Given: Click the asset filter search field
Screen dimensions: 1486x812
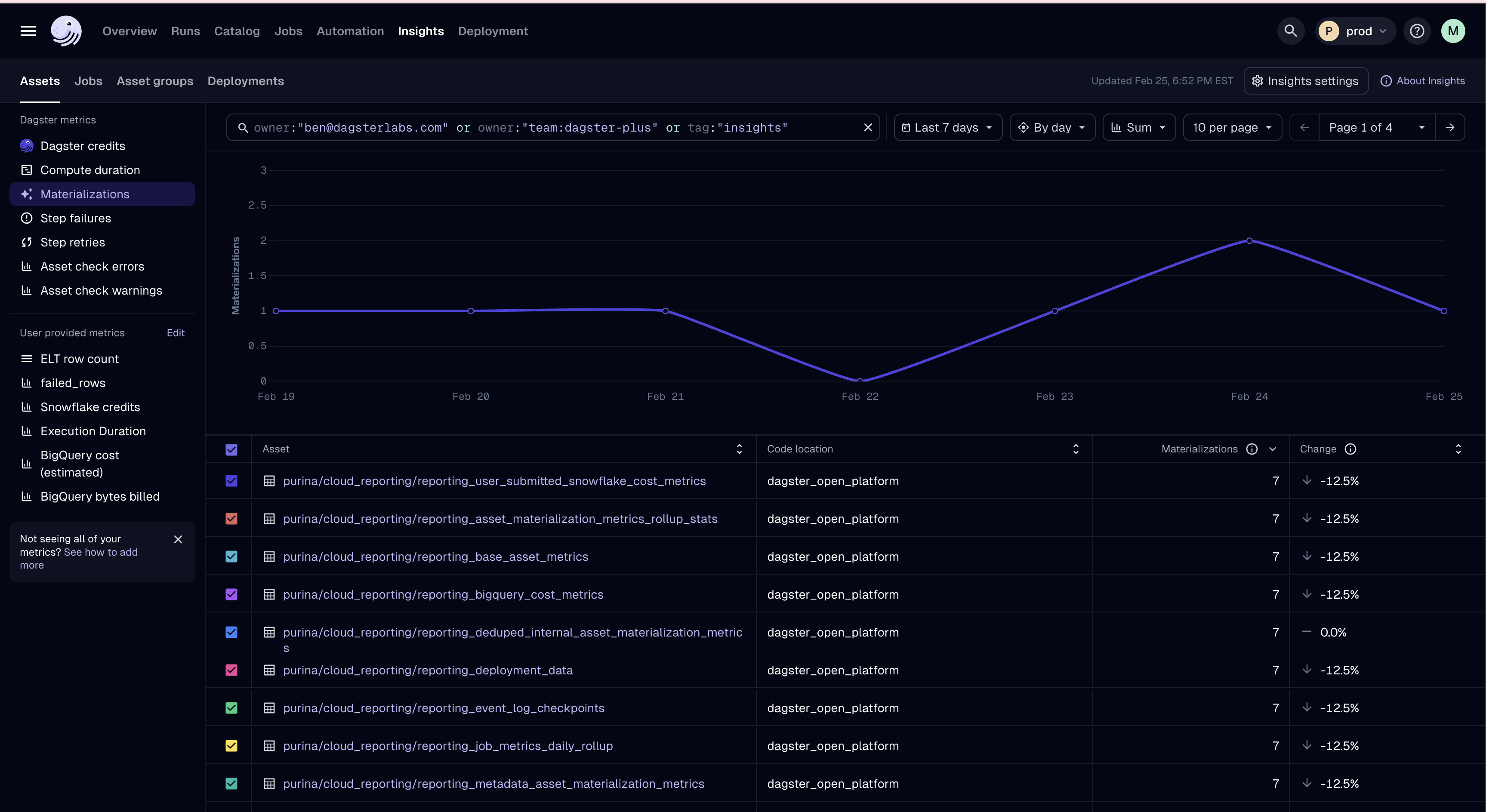Looking at the screenshot, I should [553, 127].
